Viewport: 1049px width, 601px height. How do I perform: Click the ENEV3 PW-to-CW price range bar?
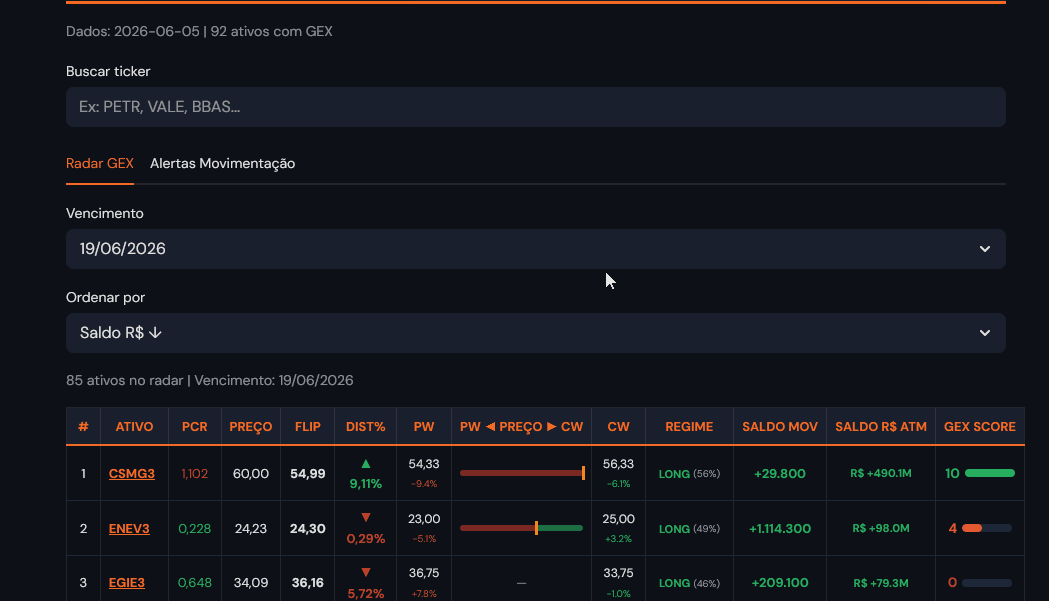pyautogui.click(x=522, y=528)
